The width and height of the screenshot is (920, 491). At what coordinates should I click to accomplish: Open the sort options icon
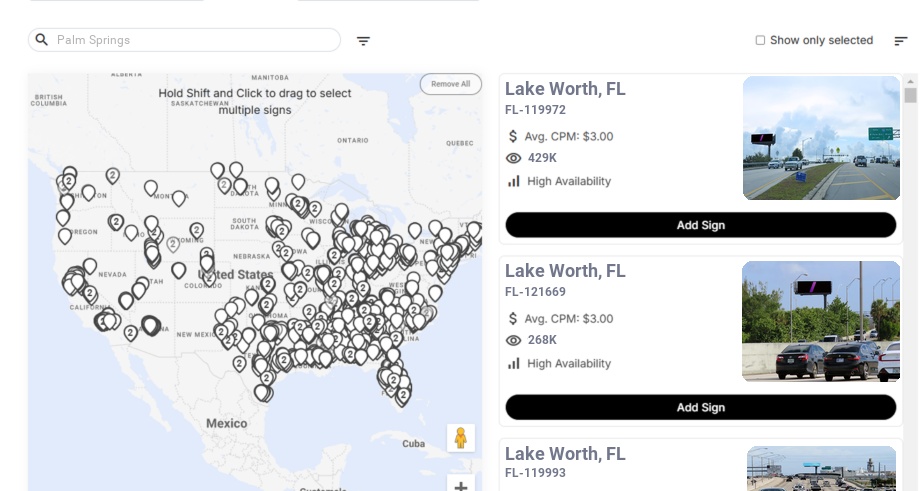tap(900, 41)
